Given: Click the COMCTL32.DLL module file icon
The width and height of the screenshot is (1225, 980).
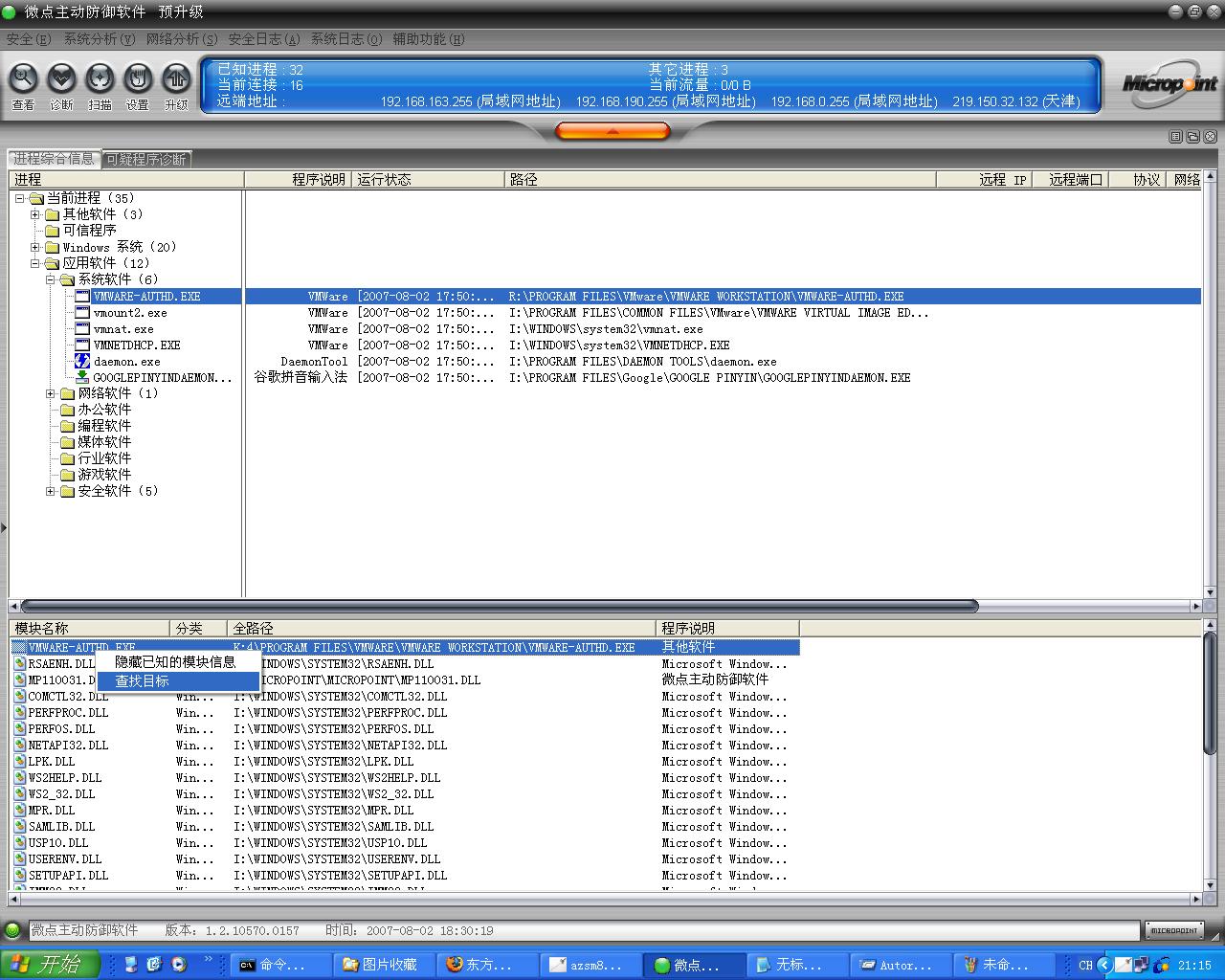Looking at the screenshot, I should click(20, 696).
